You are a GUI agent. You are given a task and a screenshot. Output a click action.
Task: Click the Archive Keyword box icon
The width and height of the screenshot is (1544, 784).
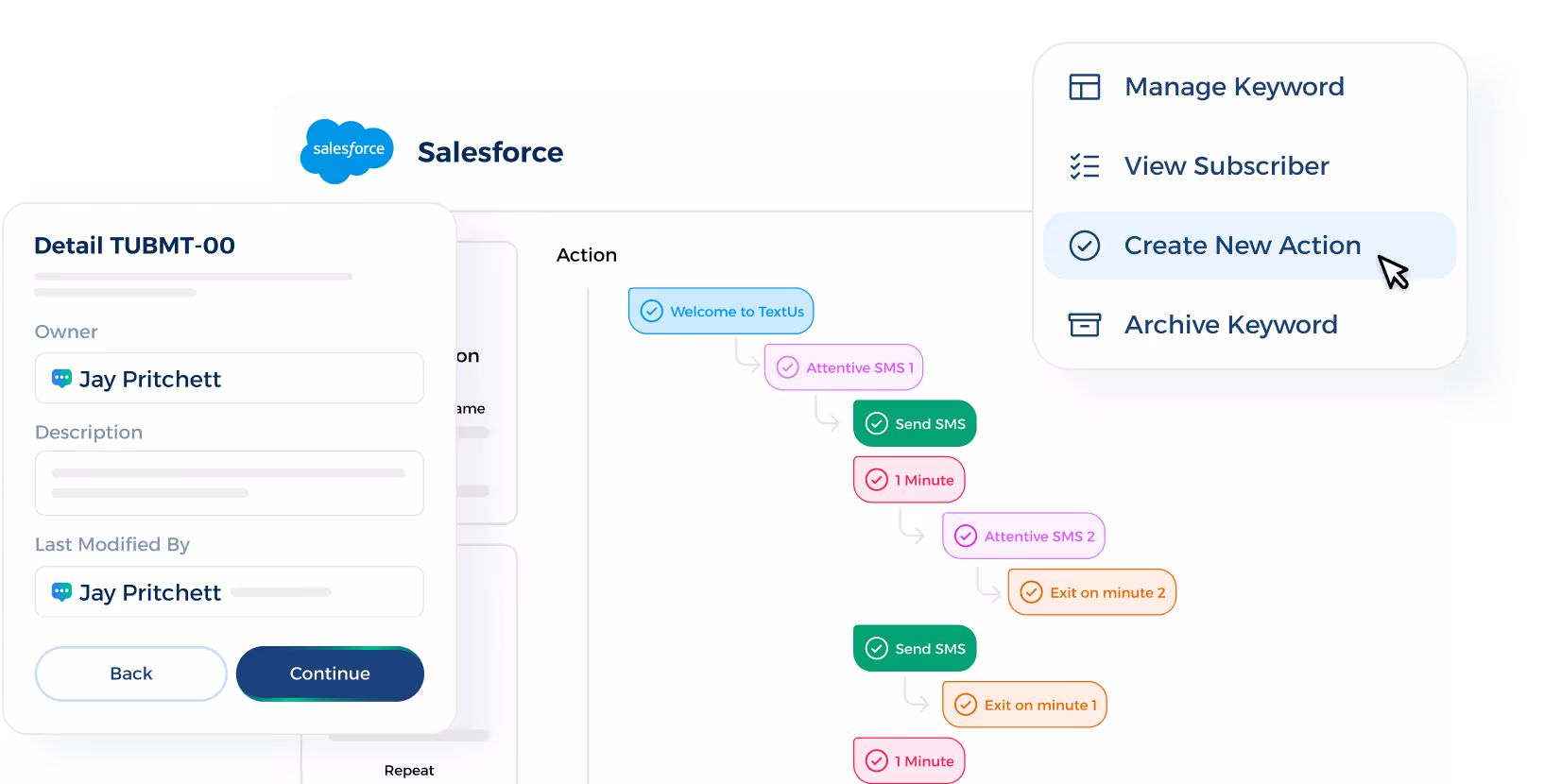1084,325
